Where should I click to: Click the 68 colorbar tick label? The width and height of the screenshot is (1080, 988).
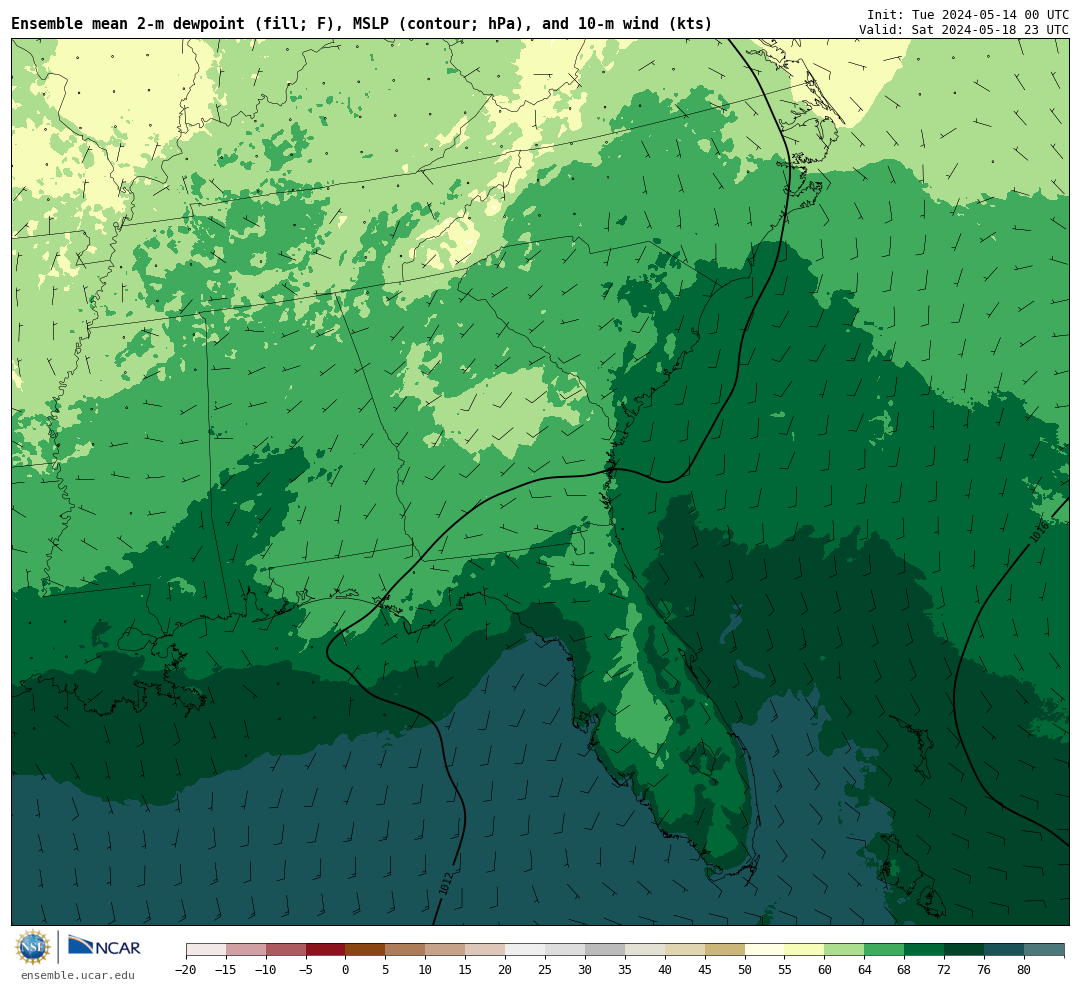905,969
